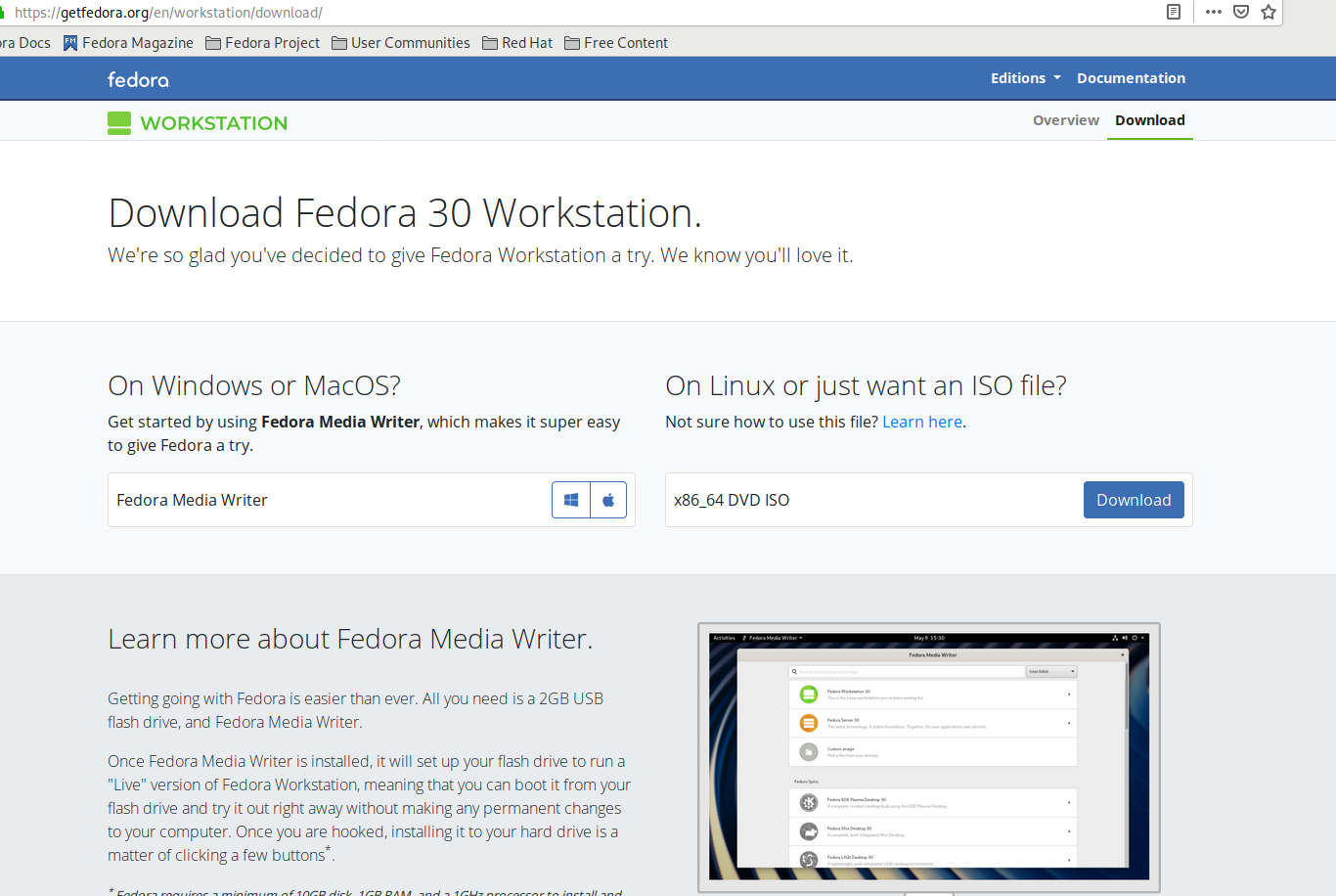1336x896 pixels.
Task: Click the Windows icon for Fedora Media Writer
Action: (571, 500)
